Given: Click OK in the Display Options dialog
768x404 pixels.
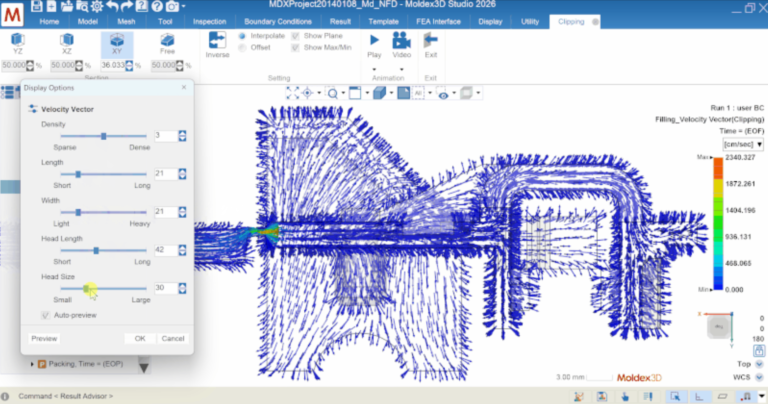Looking at the screenshot, I should click(140, 338).
